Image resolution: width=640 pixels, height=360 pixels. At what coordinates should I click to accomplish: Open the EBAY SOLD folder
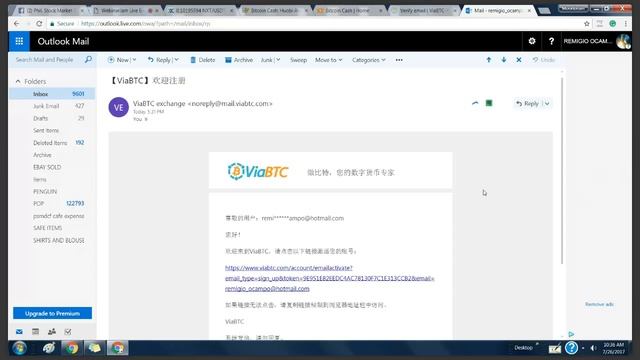[x=52, y=167]
